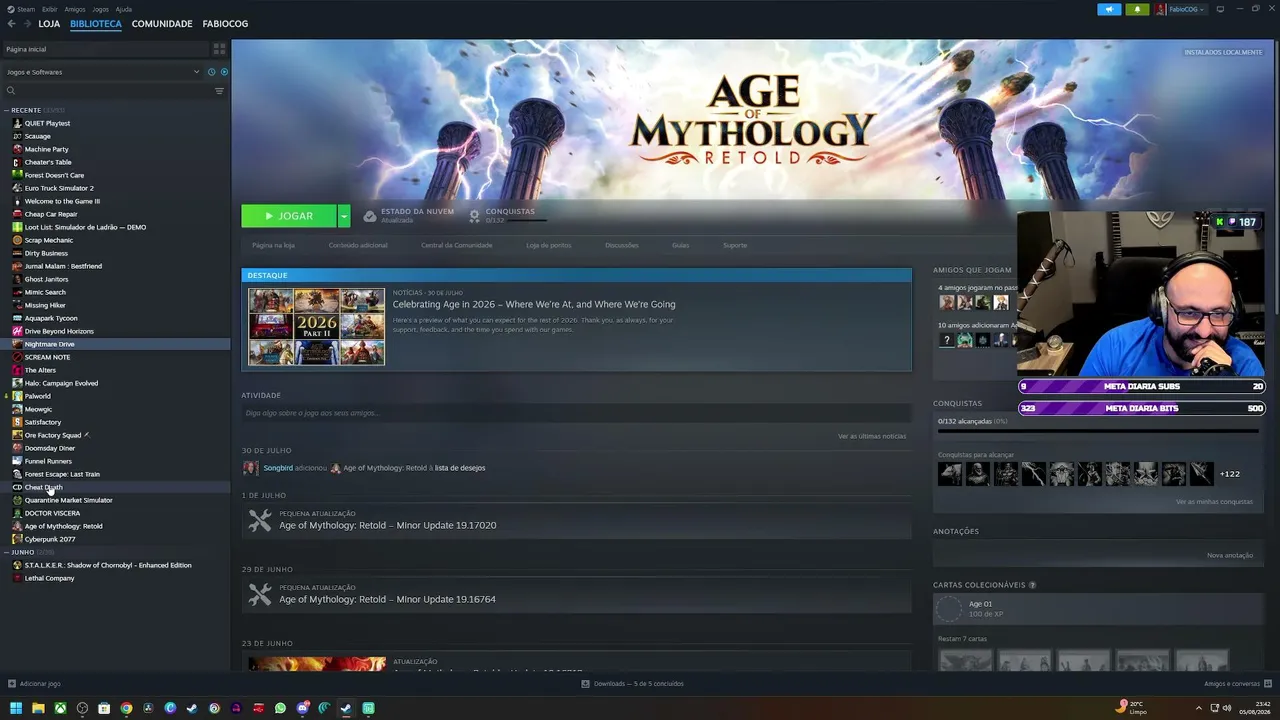
Task: Click the green JOGAR button
Action: tap(289, 216)
